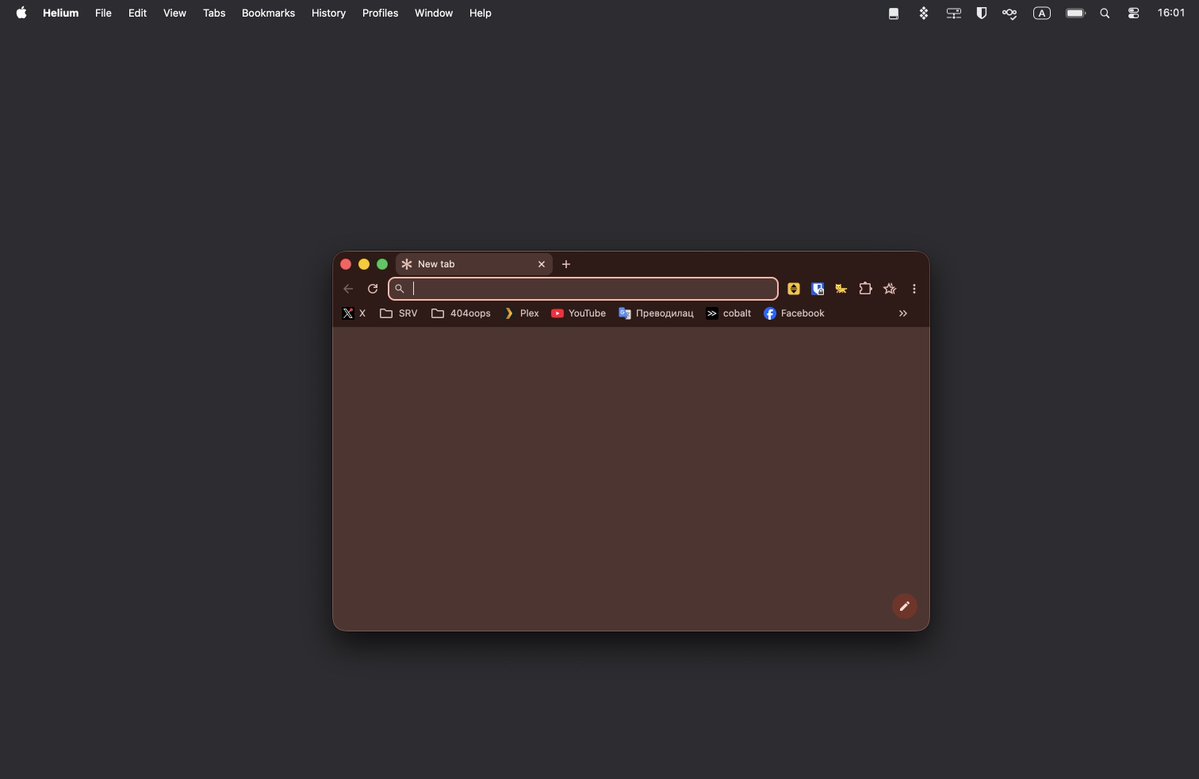The image size is (1199, 779).
Task: Click the three-circles checkmark menu bar icon
Action: [1010, 13]
